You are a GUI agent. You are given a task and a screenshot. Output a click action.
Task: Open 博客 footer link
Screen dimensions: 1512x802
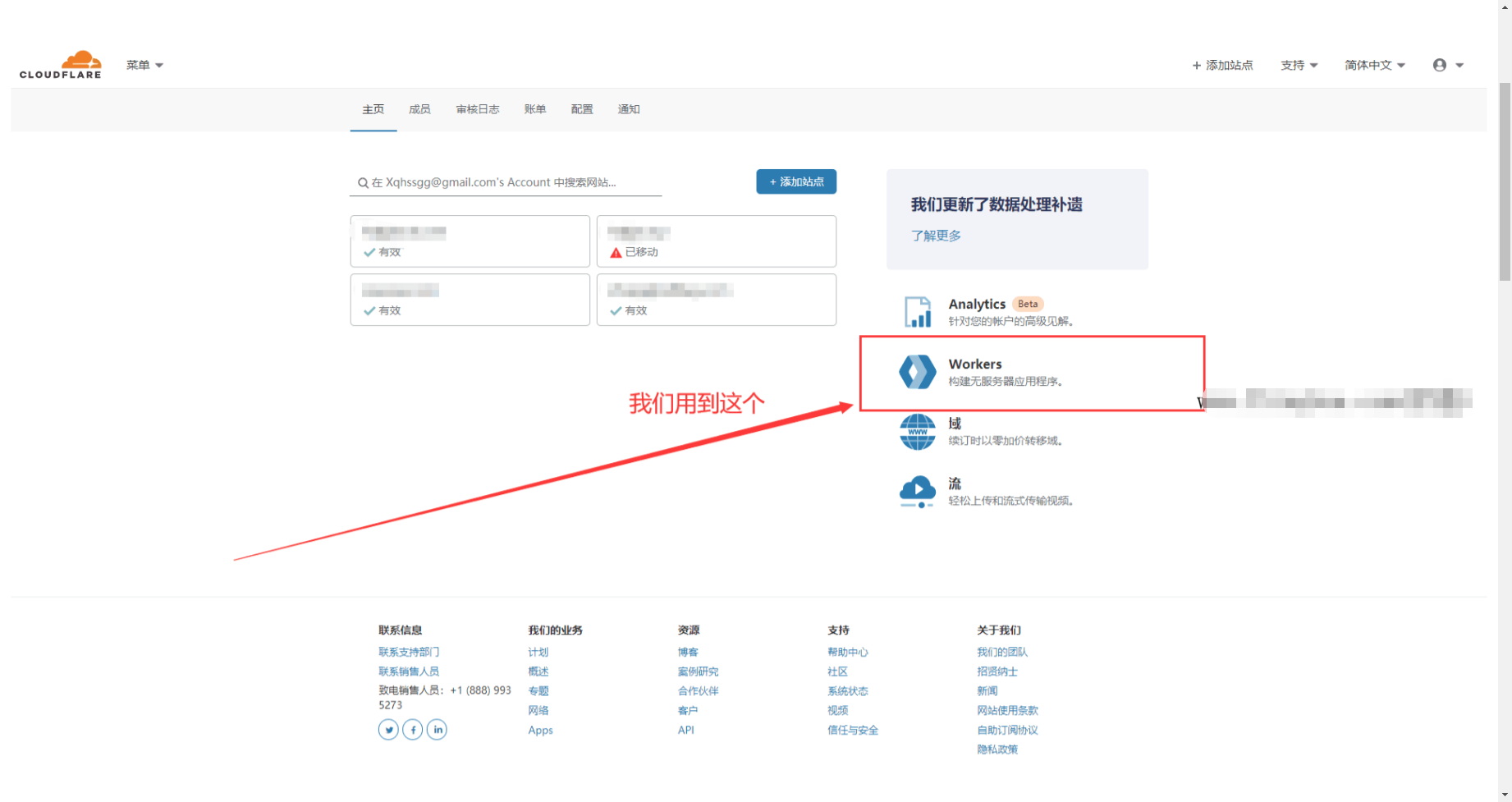(688, 652)
